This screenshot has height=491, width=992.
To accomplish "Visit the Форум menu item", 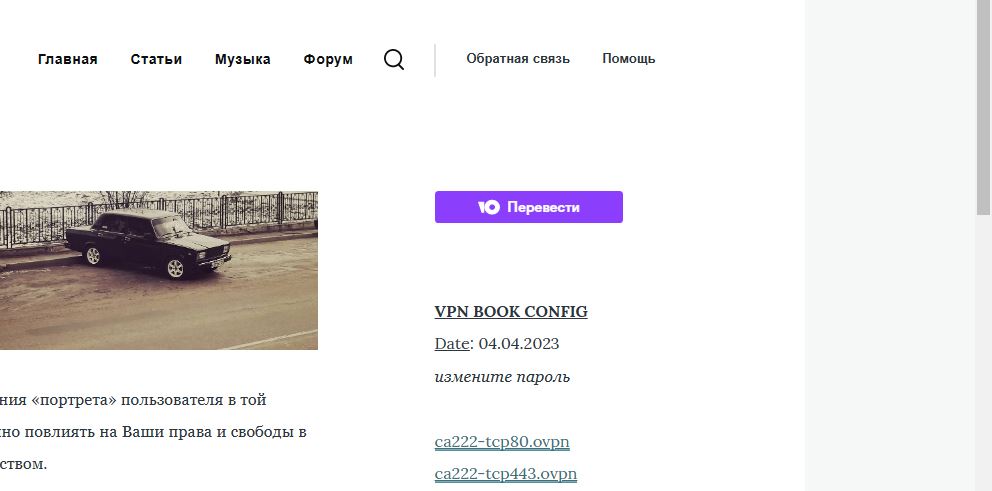I will coord(328,59).
